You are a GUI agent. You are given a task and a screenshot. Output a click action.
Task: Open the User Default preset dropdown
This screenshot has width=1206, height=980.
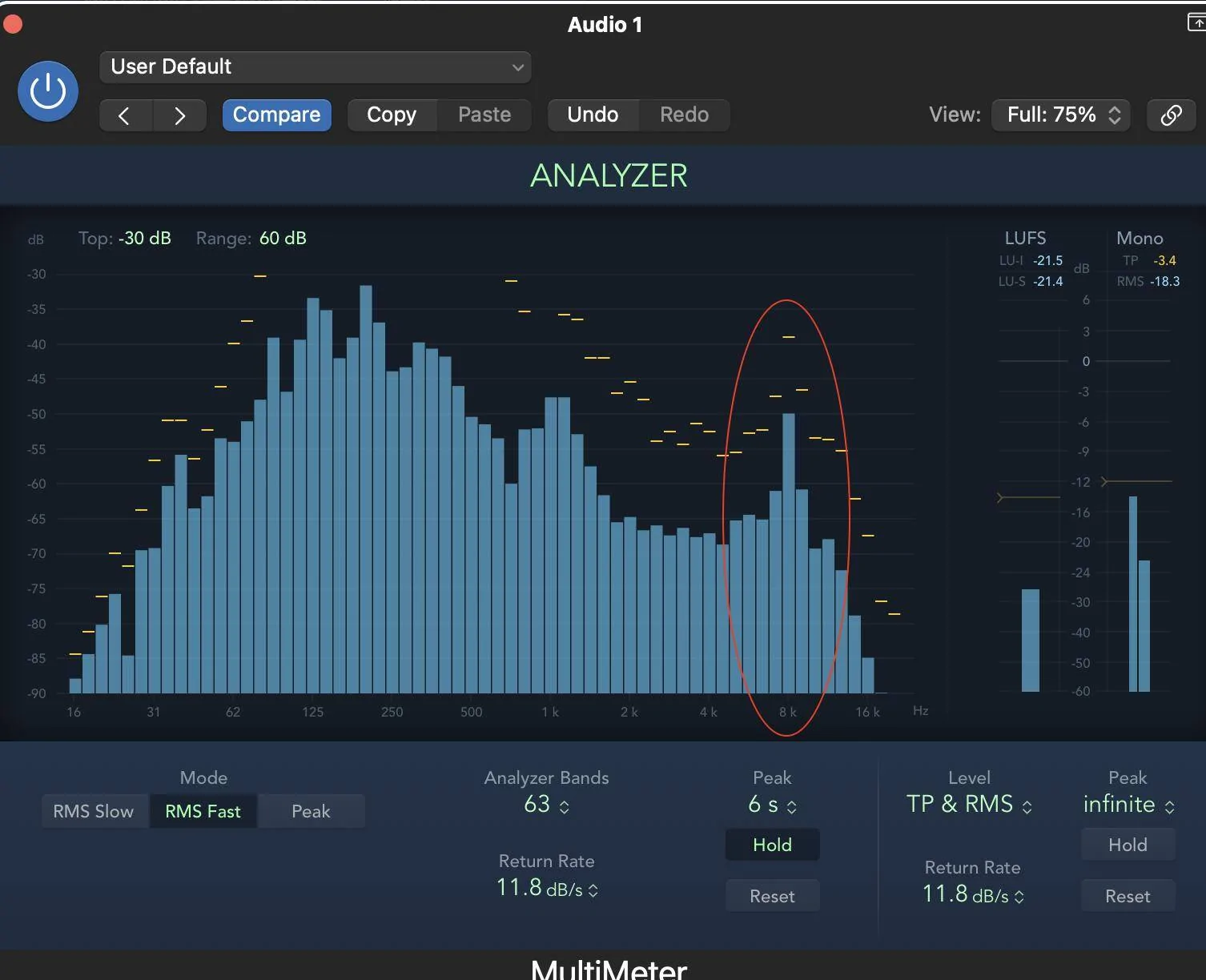tap(316, 67)
